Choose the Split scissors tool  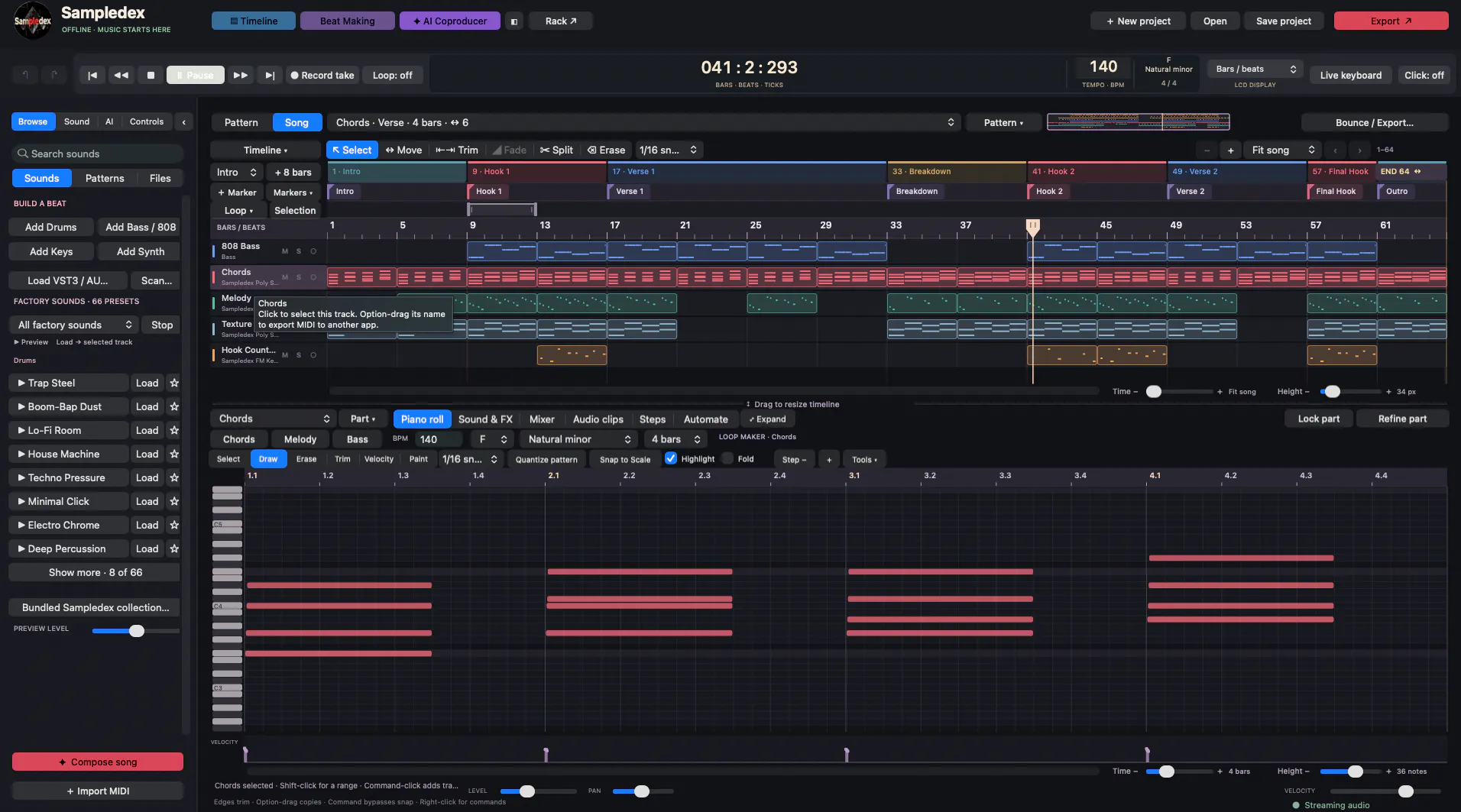[x=556, y=150]
